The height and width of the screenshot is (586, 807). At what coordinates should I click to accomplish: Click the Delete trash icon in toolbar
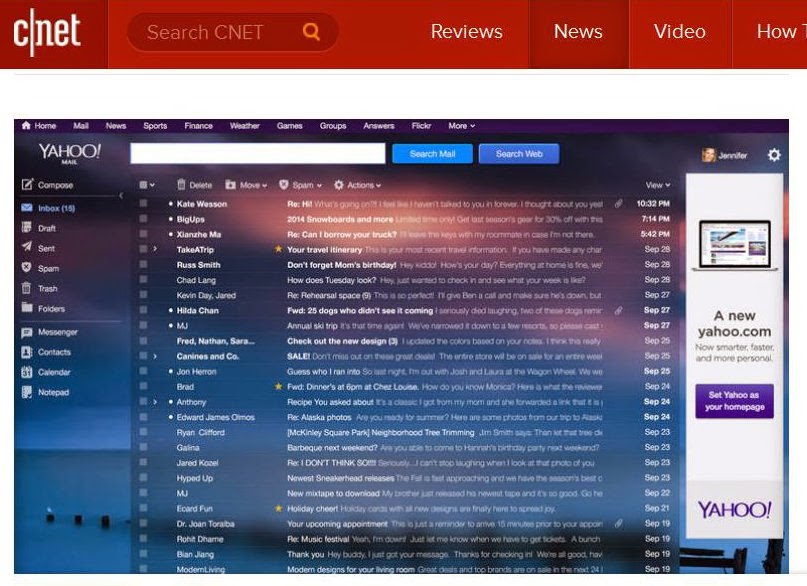(181, 184)
